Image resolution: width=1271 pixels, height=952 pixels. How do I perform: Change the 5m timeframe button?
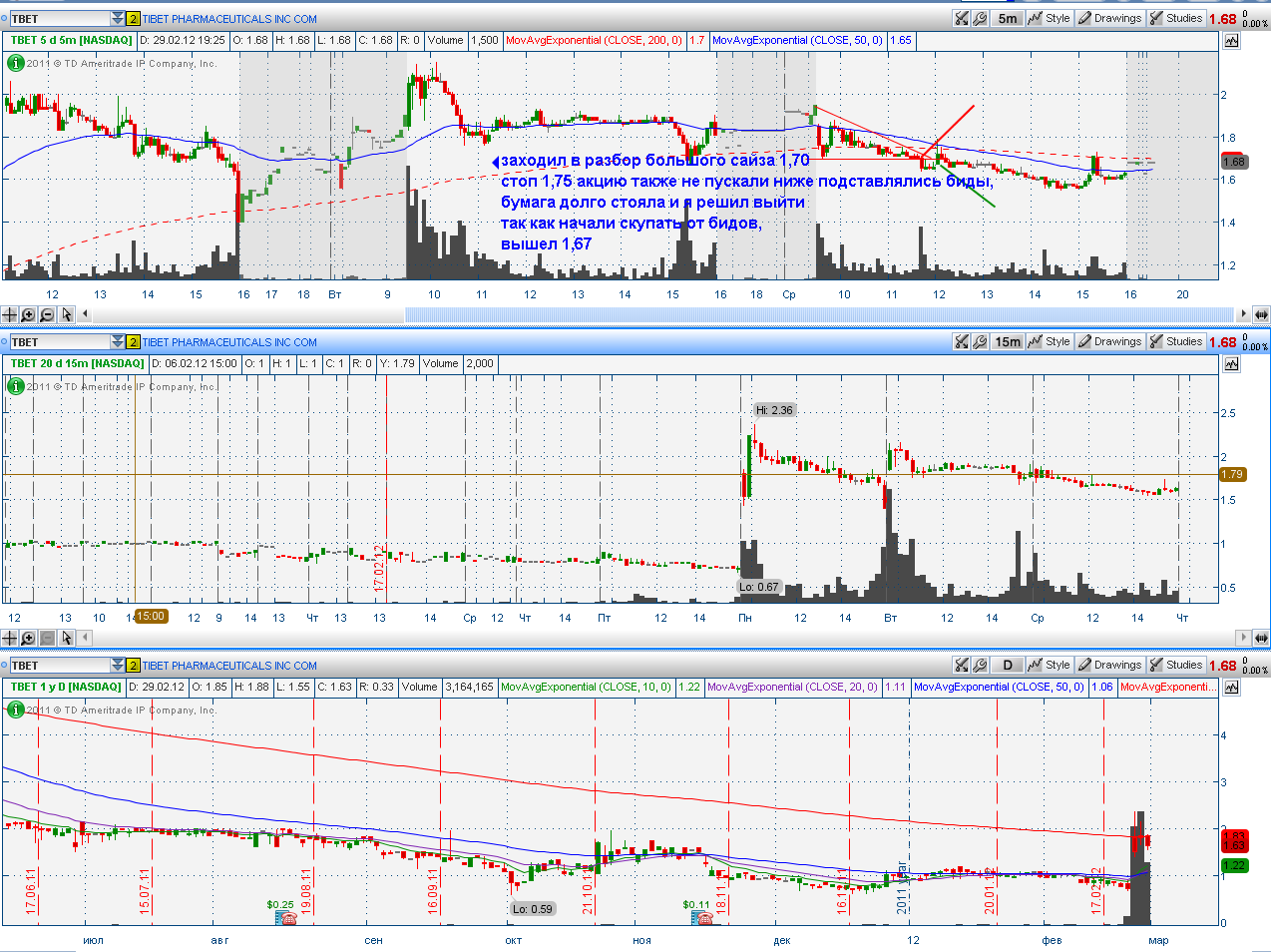(1008, 18)
